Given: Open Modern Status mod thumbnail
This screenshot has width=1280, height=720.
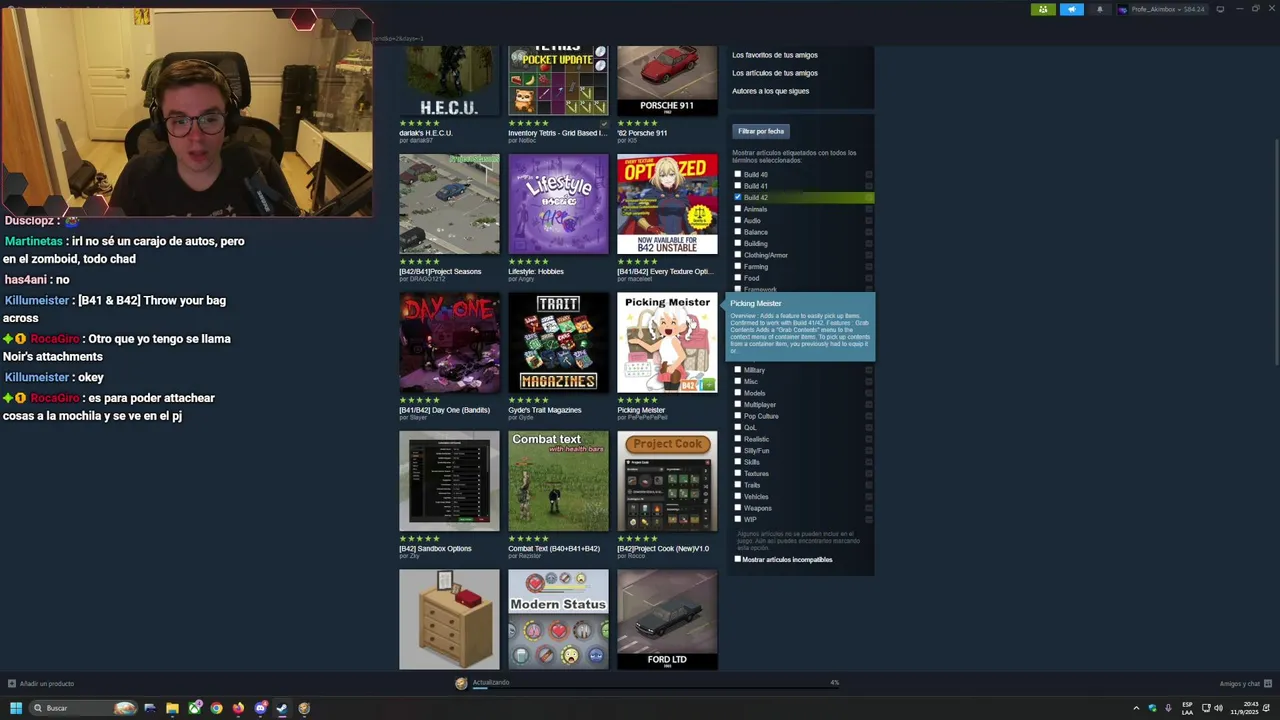Looking at the screenshot, I should point(558,619).
